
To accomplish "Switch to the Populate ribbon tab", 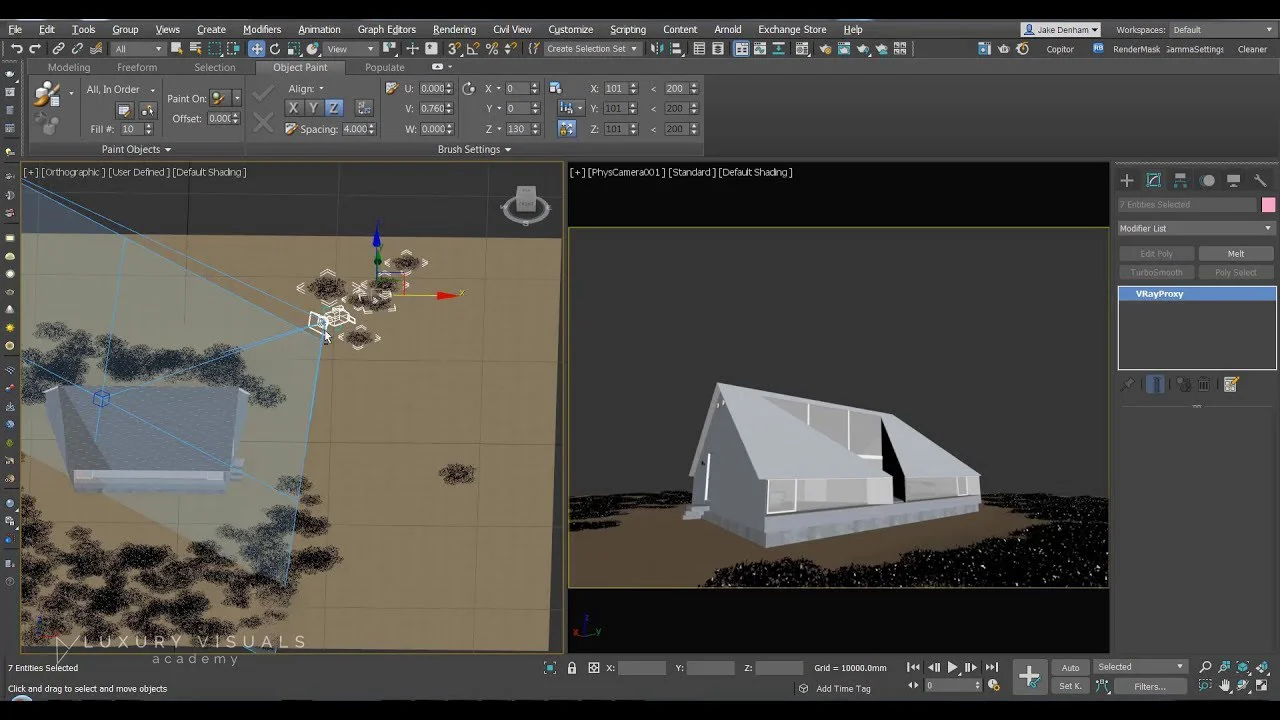I will (384, 67).
